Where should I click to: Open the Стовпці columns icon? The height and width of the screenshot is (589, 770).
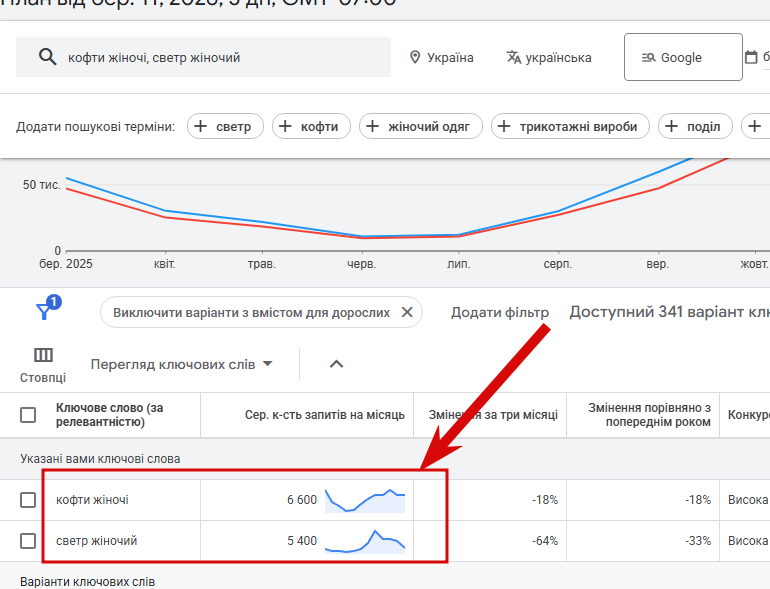[x=43, y=355]
